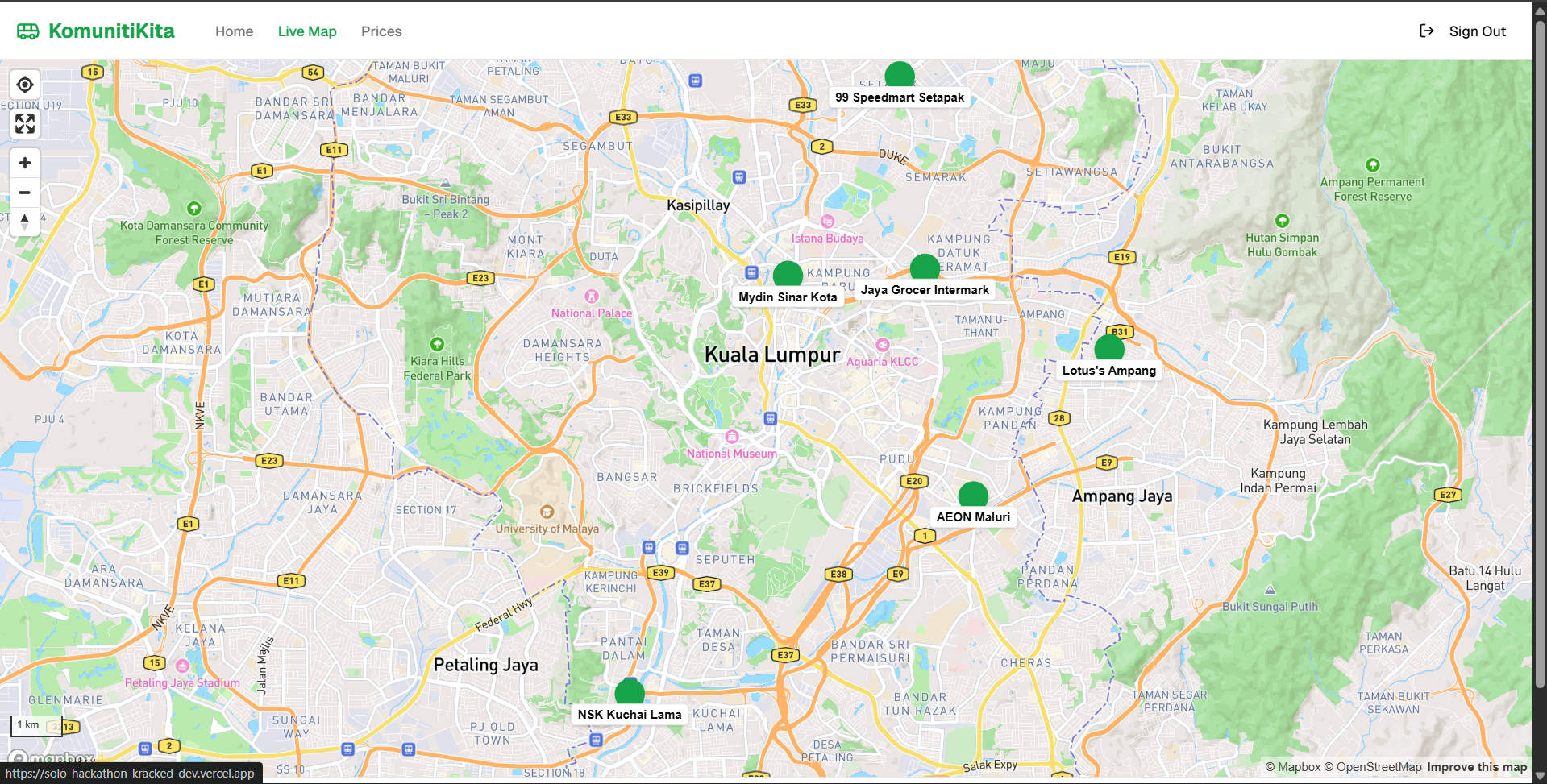Go to the Home page

(234, 31)
